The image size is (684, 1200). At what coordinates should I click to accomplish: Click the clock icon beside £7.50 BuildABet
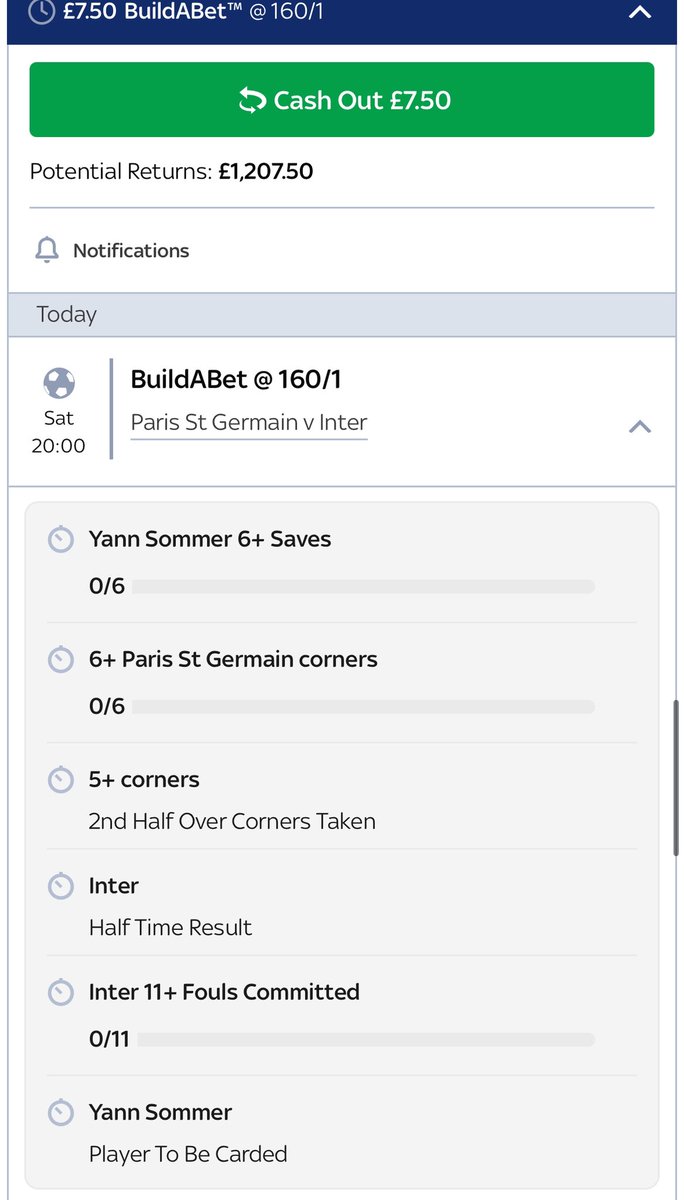[x=42, y=12]
